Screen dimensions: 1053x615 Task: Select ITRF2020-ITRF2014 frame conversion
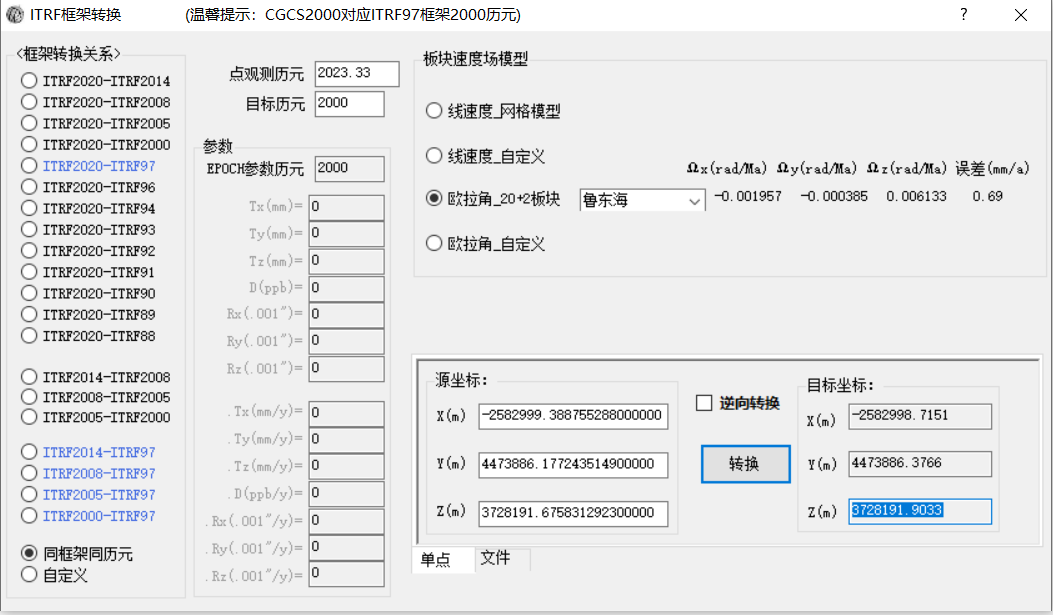point(30,81)
